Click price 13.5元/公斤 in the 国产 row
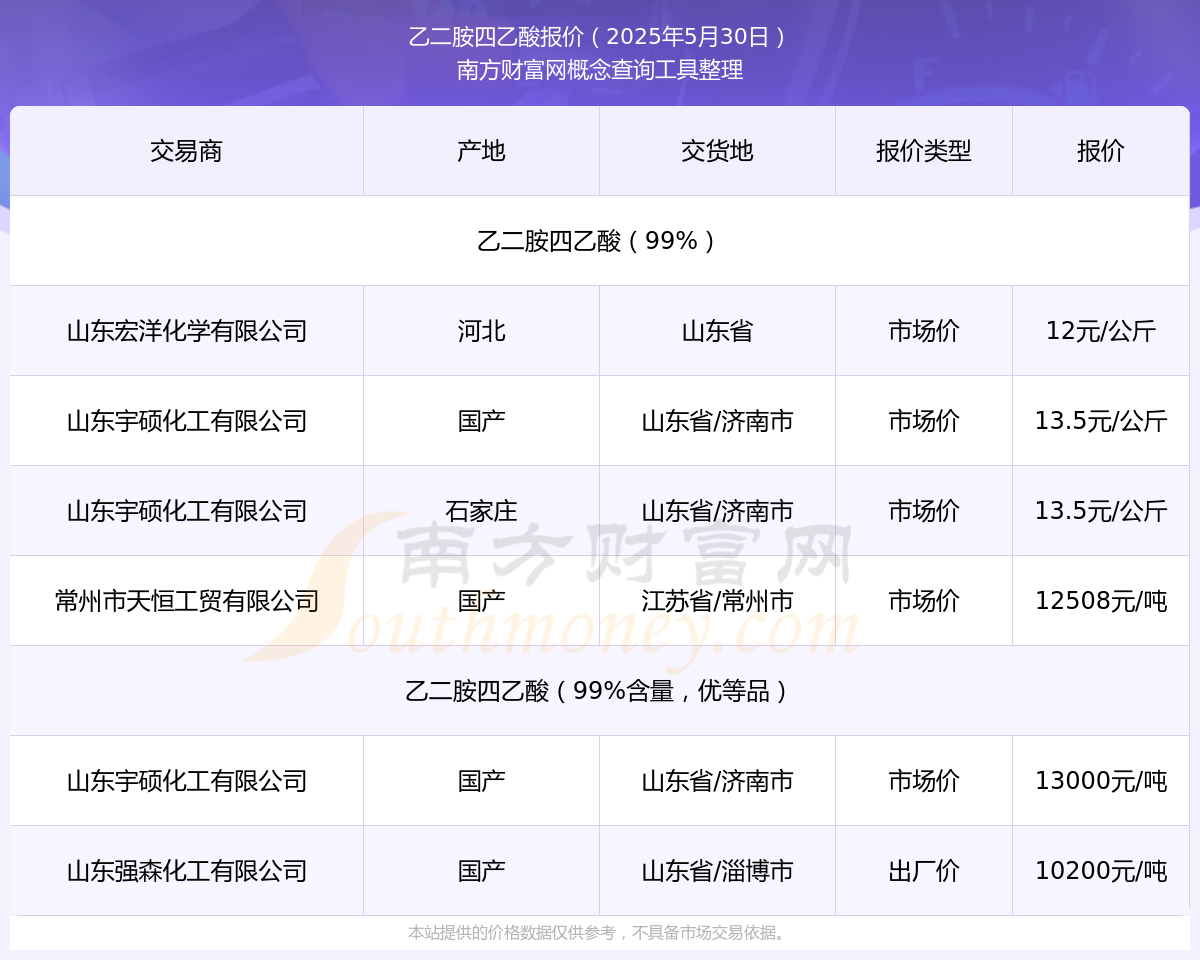This screenshot has height=960, width=1200. coord(1101,421)
